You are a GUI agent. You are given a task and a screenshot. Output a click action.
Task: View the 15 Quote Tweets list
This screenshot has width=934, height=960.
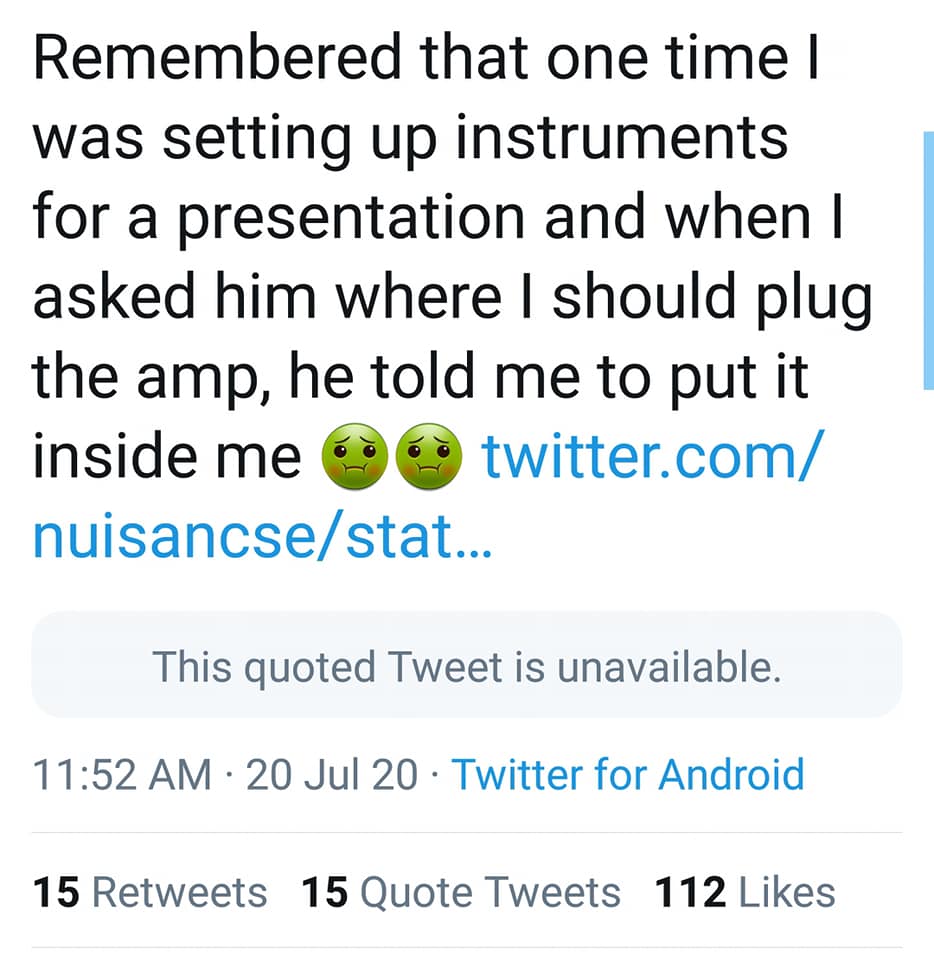pos(460,892)
